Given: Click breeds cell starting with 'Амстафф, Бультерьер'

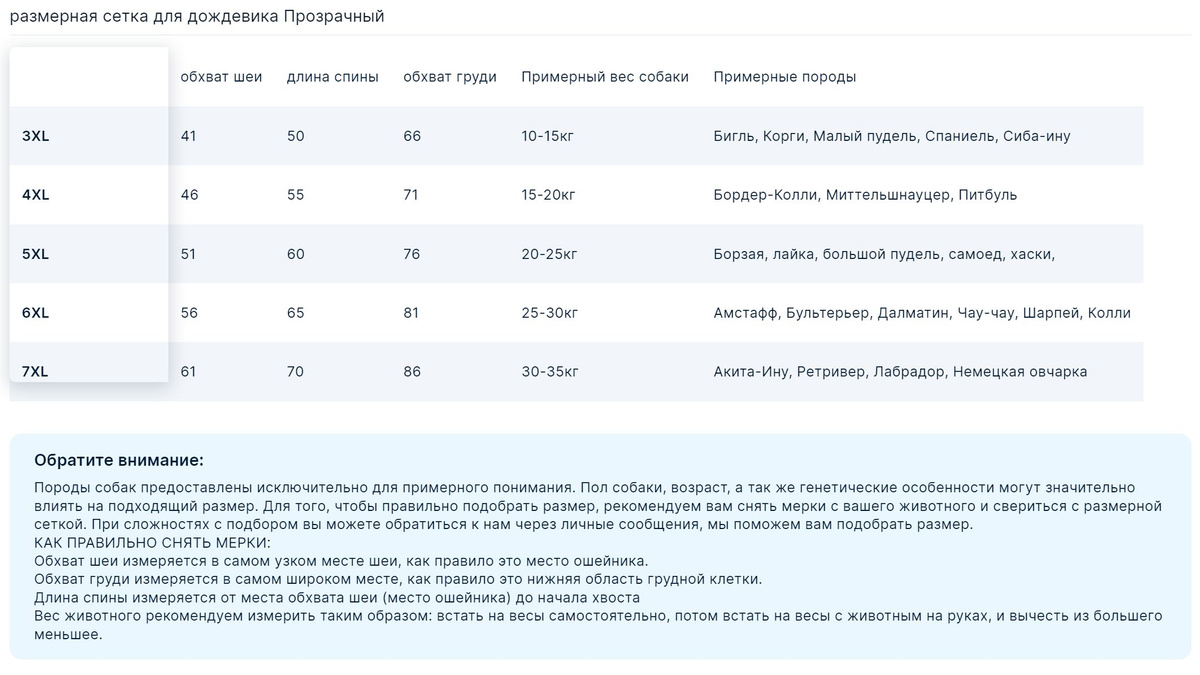Looking at the screenshot, I should click(x=922, y=313).
